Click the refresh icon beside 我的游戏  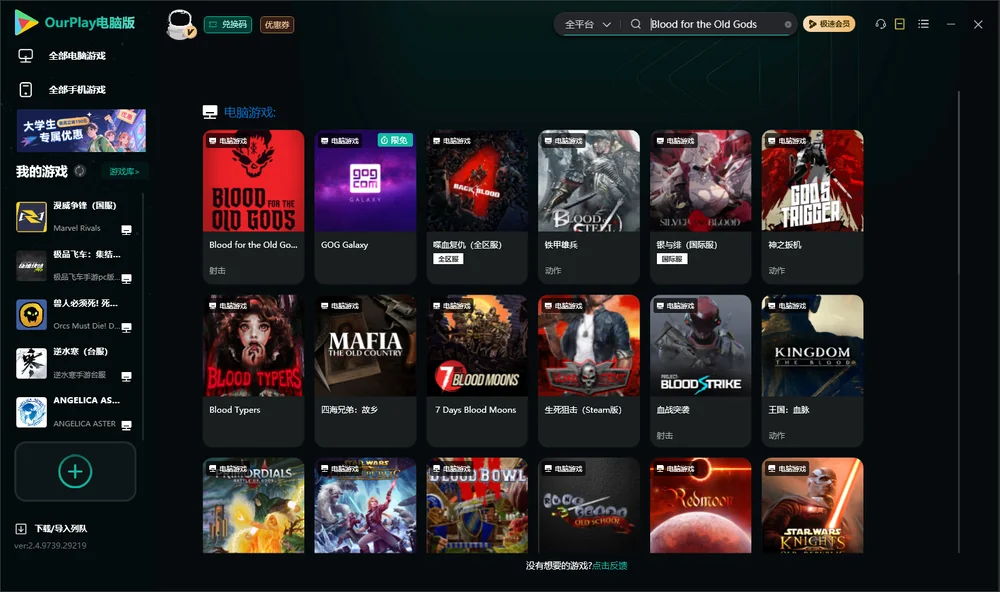(x=80, y=171)
